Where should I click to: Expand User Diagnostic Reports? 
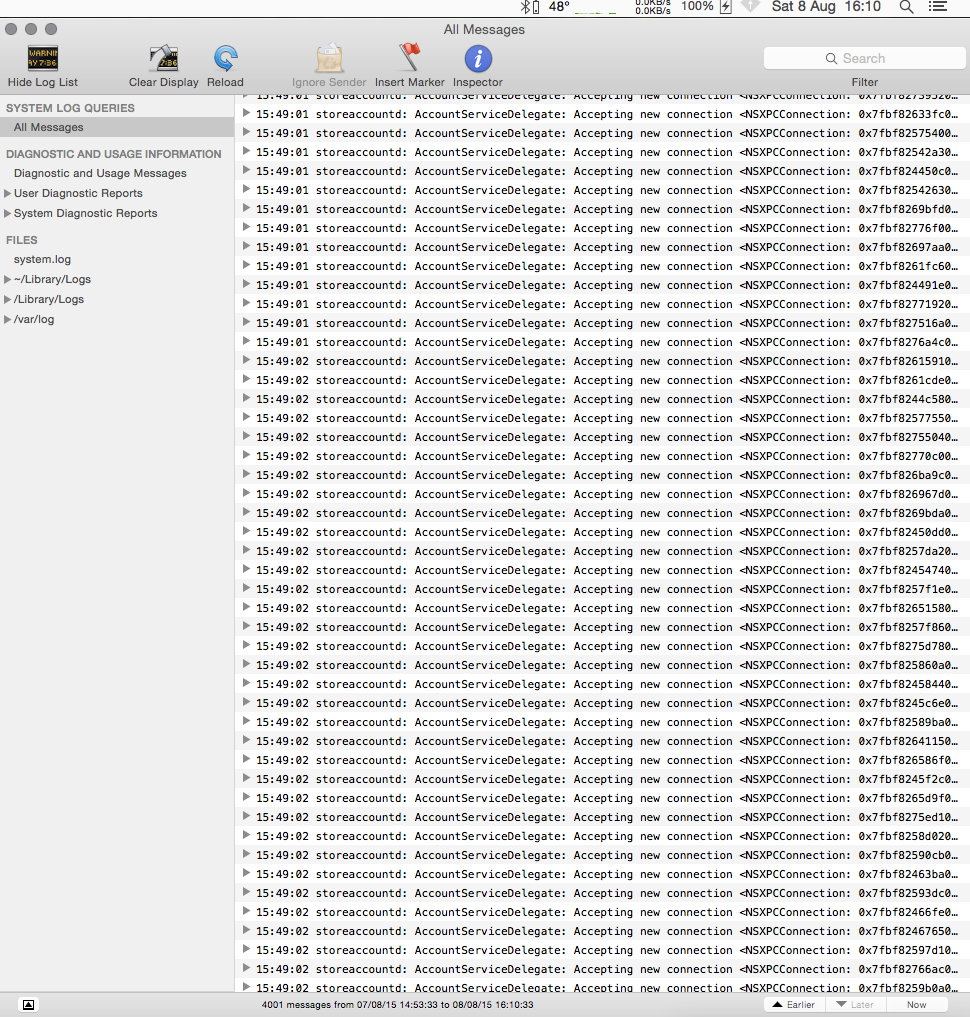7,193
